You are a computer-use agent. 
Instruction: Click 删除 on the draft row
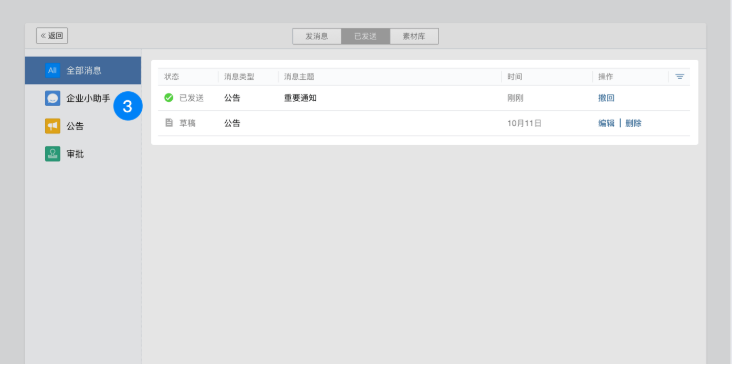tap(633, 123)
